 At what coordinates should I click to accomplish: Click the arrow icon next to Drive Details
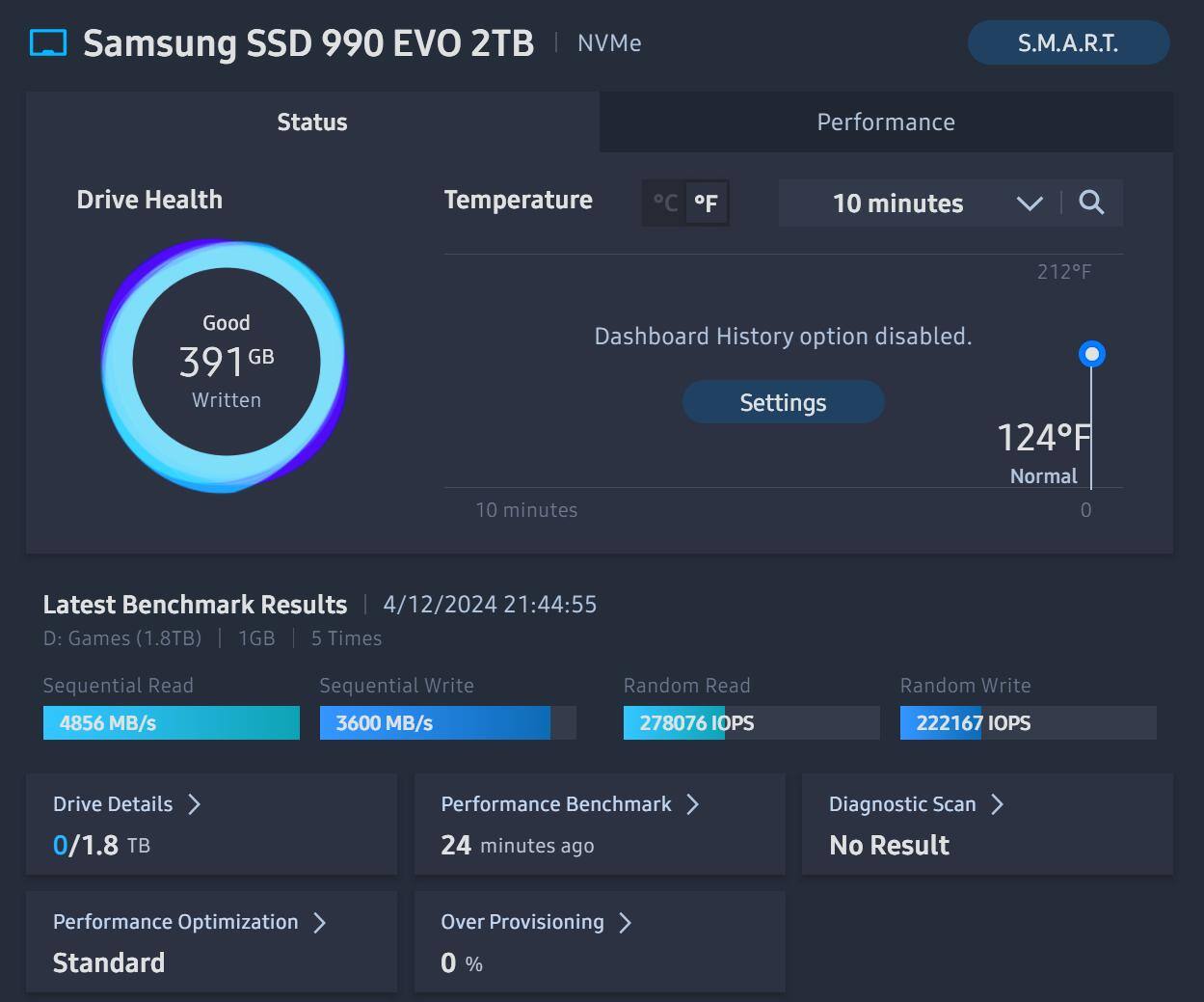(x=194, y=804)
